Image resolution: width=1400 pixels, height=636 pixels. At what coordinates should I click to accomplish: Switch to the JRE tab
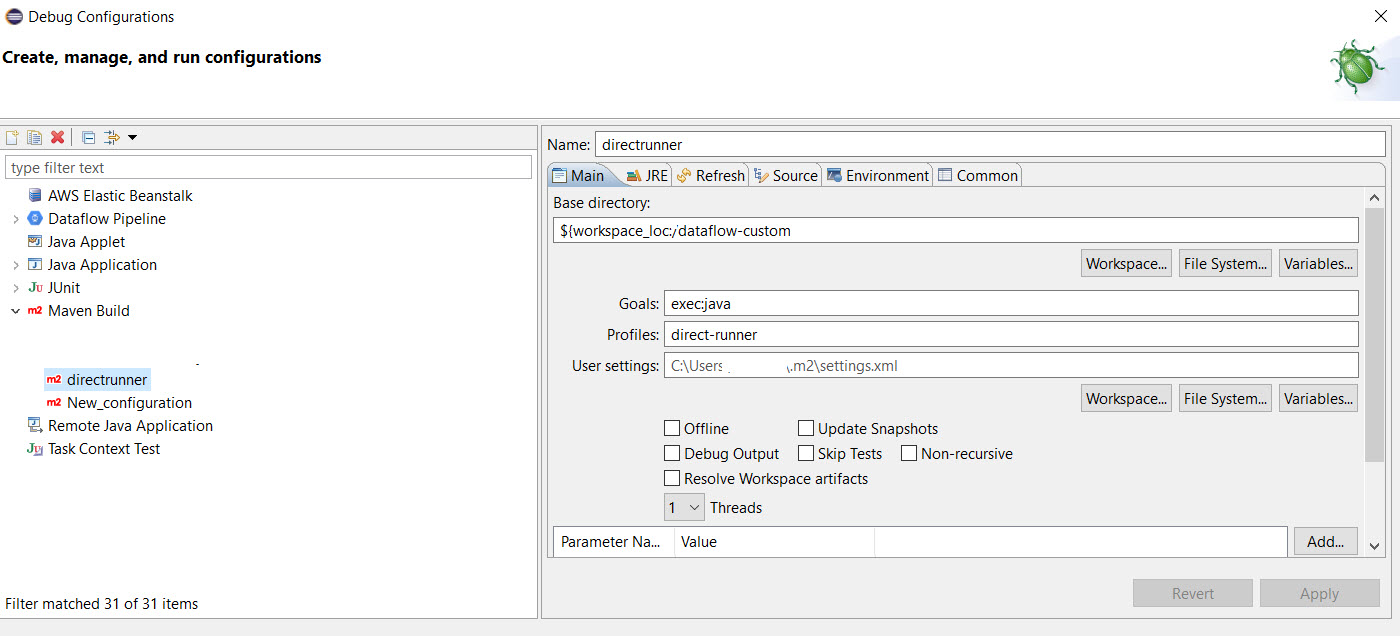pos(646,175)
